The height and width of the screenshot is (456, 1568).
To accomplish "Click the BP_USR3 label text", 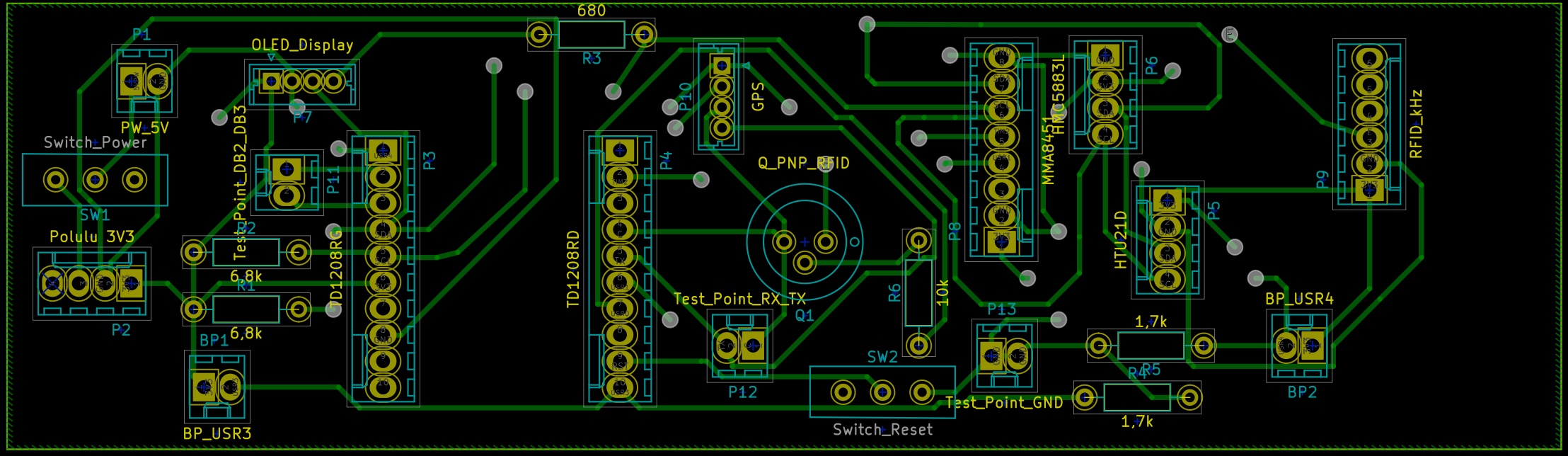I will coord(217,433).
